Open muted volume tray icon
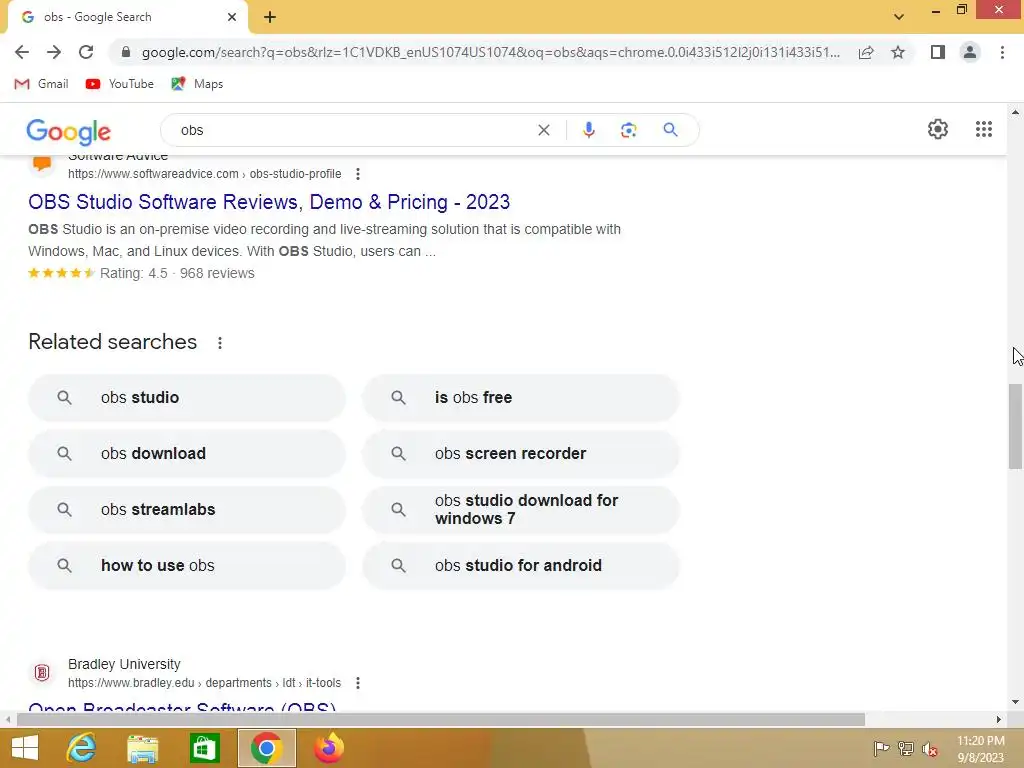The image size is (1024, 768). 930,748
